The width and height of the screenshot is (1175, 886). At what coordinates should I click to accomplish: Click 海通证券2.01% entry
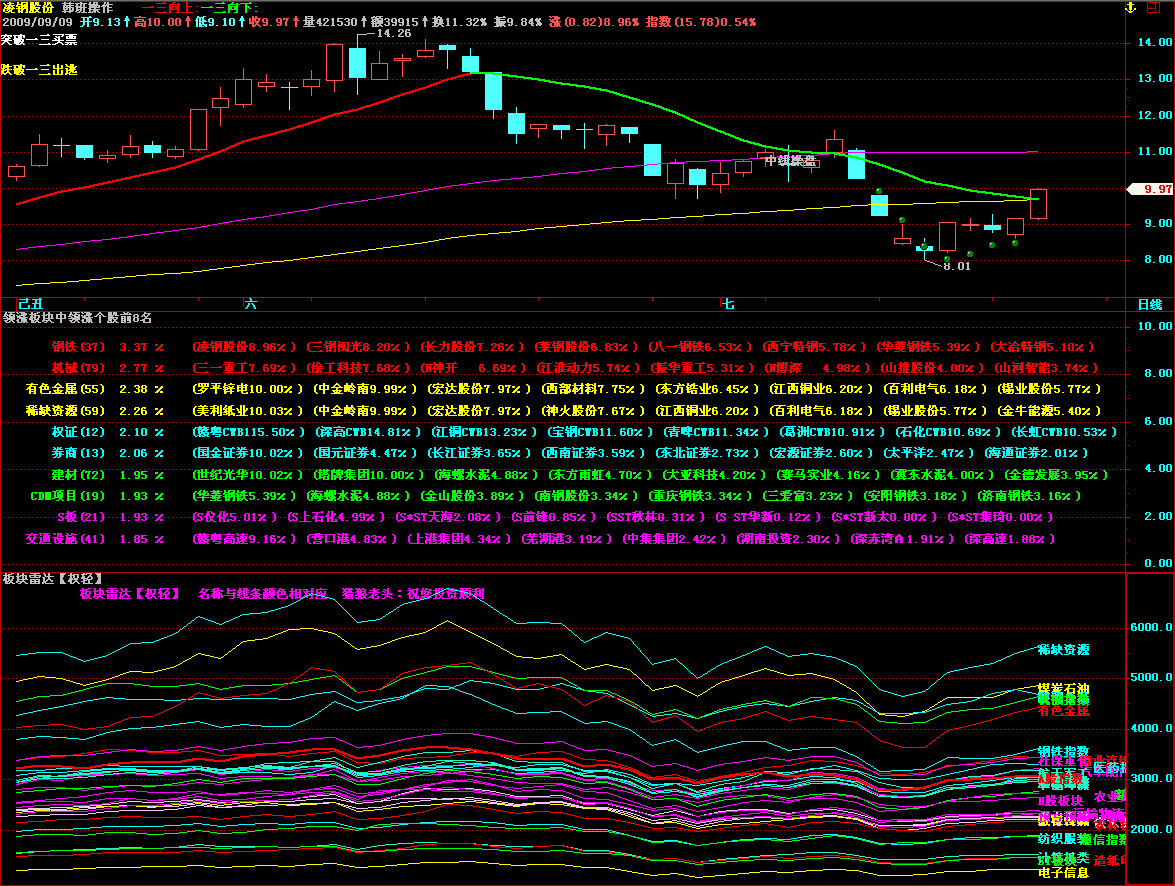(x=1036, y=453)
